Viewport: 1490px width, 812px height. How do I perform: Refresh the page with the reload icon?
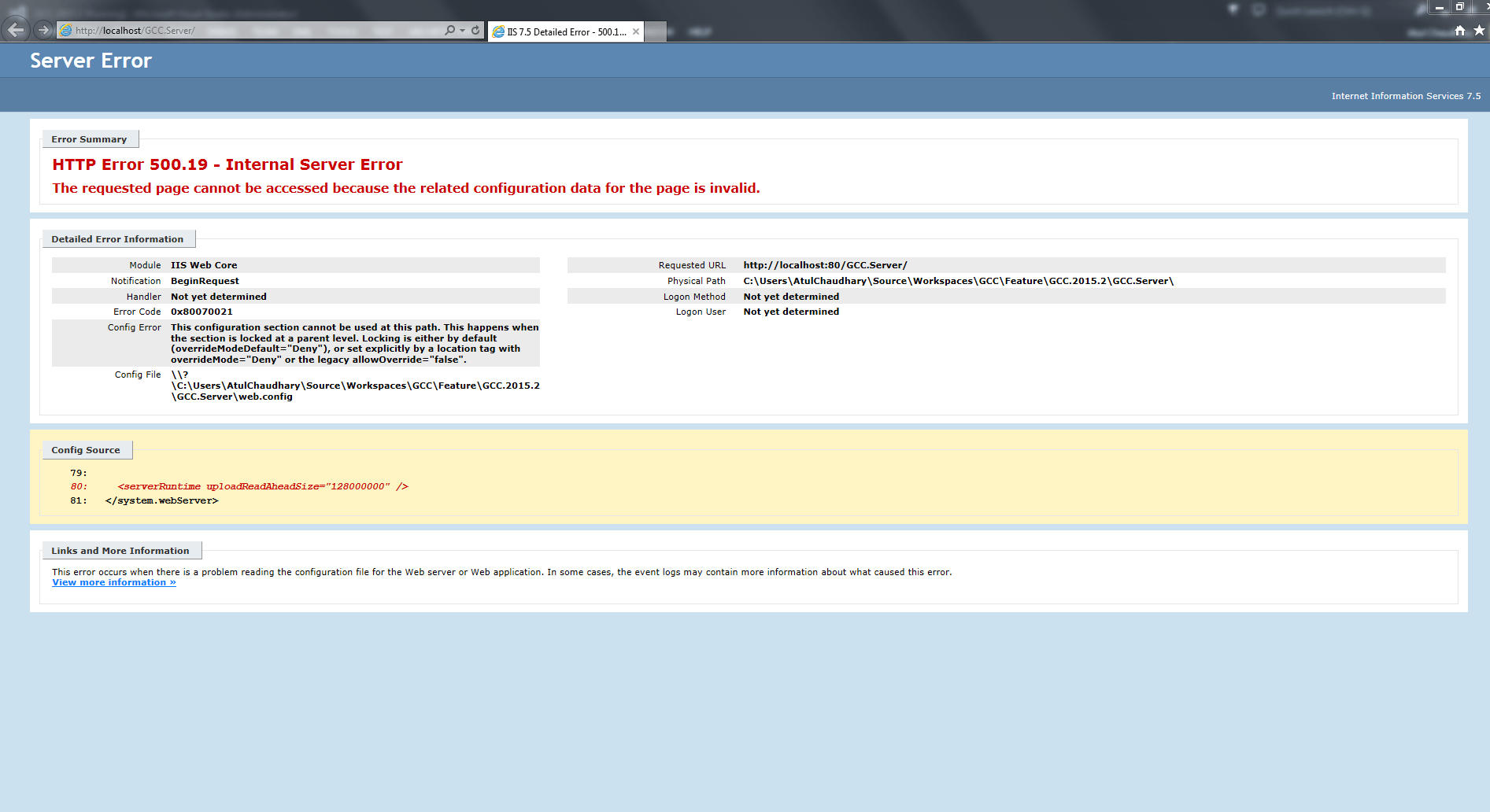[475, 31]
